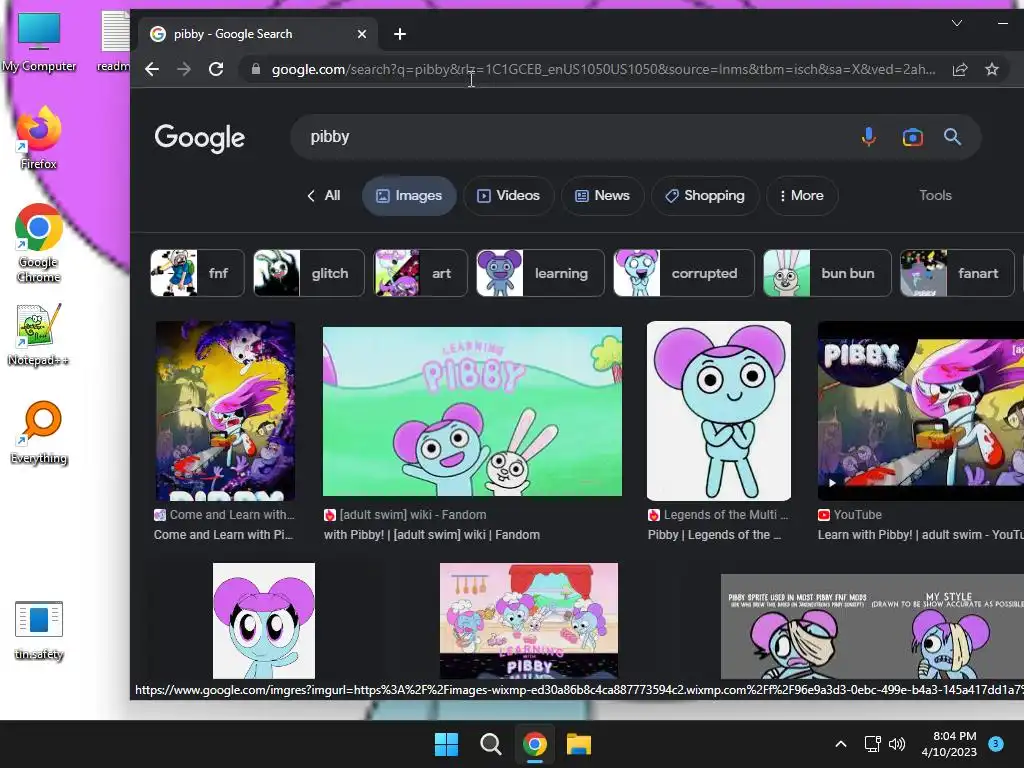Switch to News results tab
The height and width of the screenshot is (768, 1024).
coord(602,195)
